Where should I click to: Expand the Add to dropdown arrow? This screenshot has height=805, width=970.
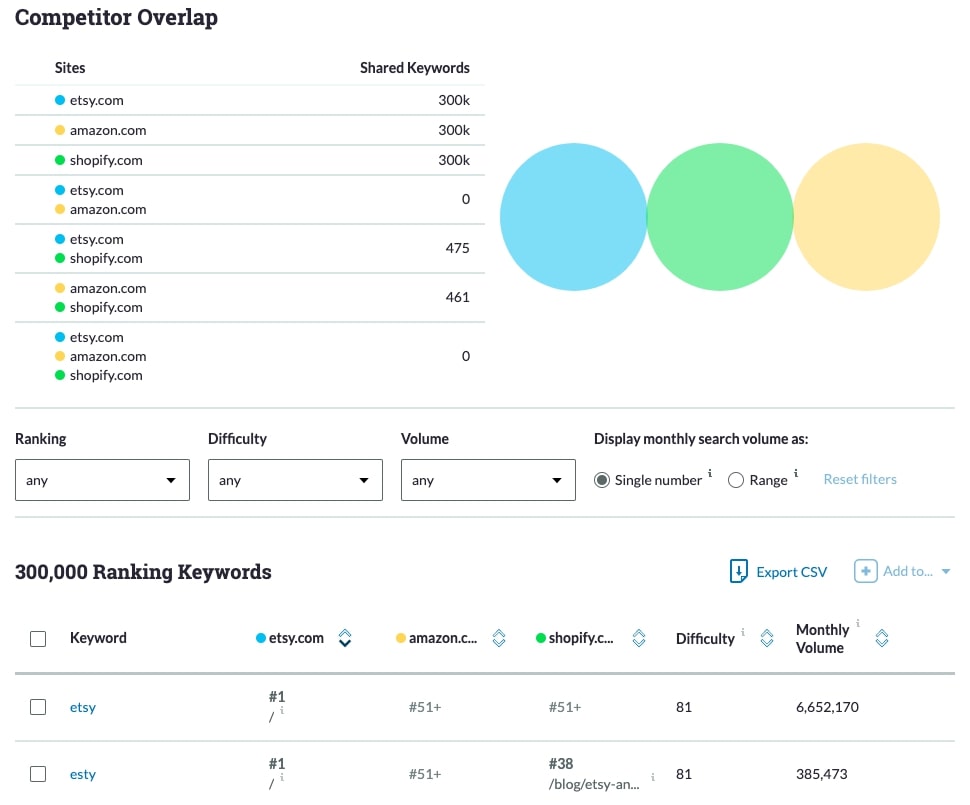coord(946,571)
